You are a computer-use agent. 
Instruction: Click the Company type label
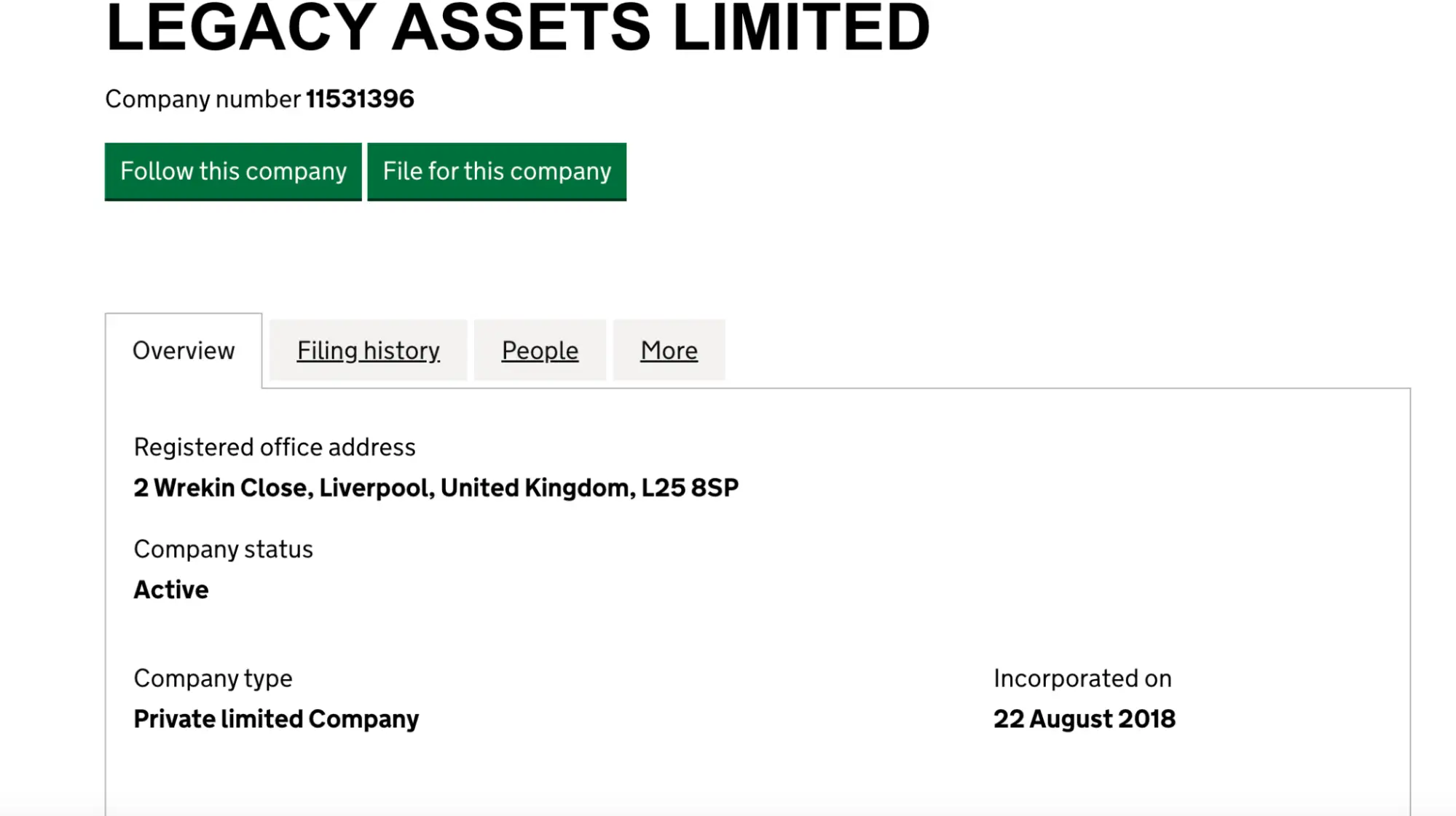tap(213, 678)
